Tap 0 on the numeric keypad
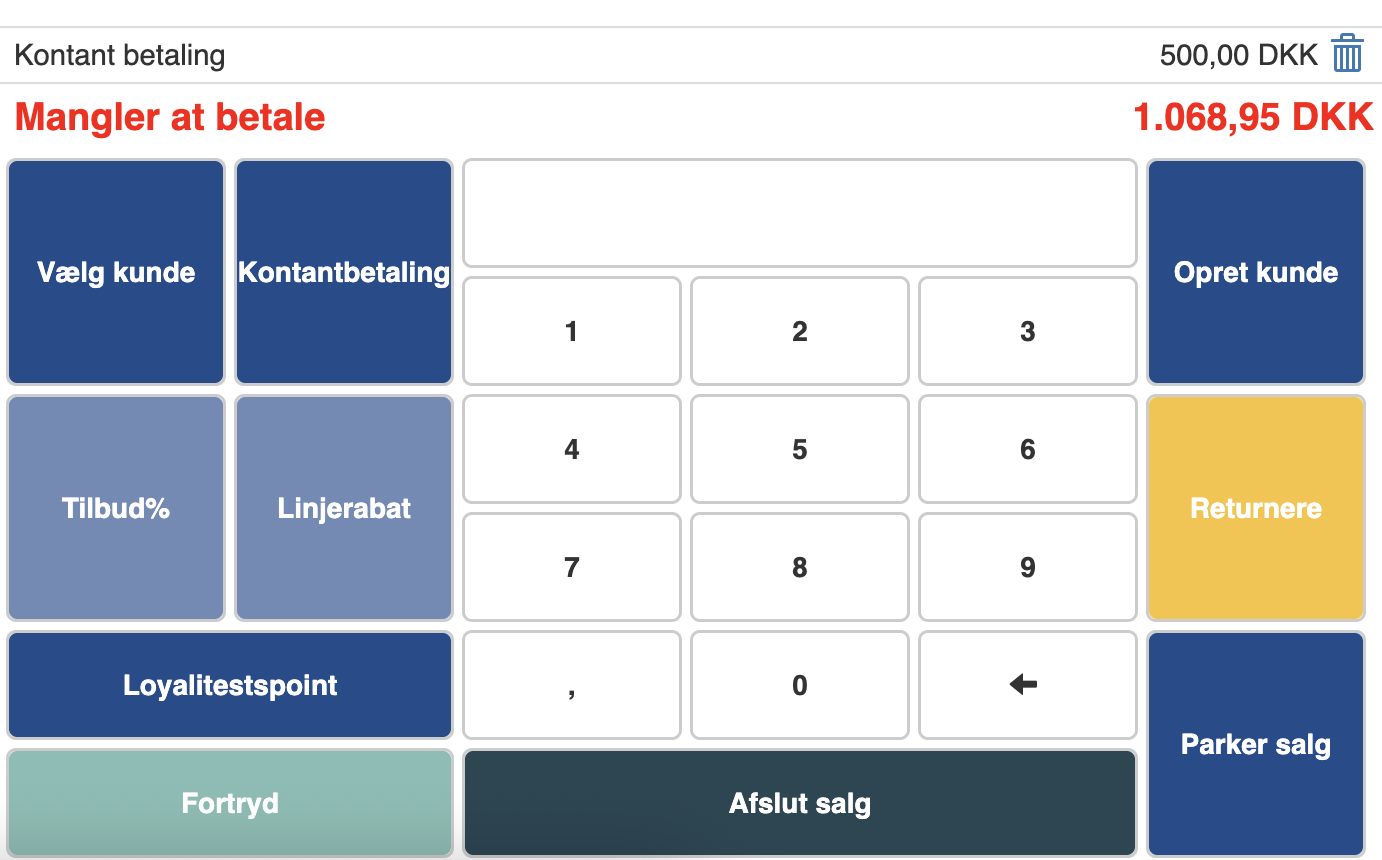The image size is (1382, 860). [799, 685]
